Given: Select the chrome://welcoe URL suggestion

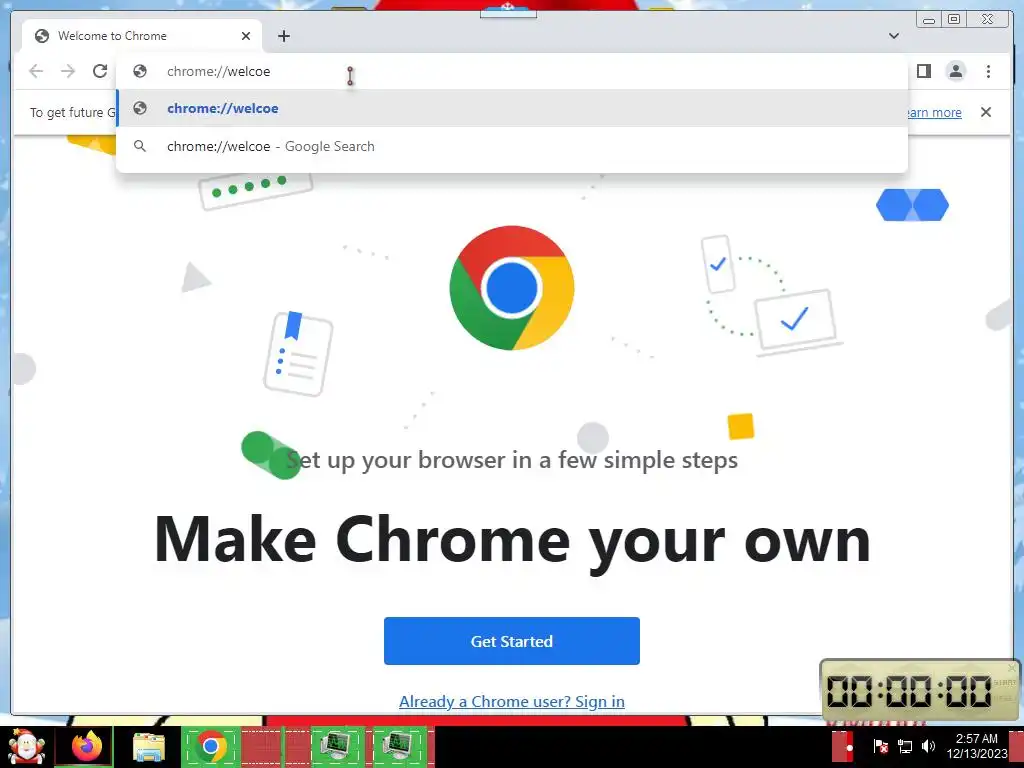Looking at the screenshot, I should [512, 108].
